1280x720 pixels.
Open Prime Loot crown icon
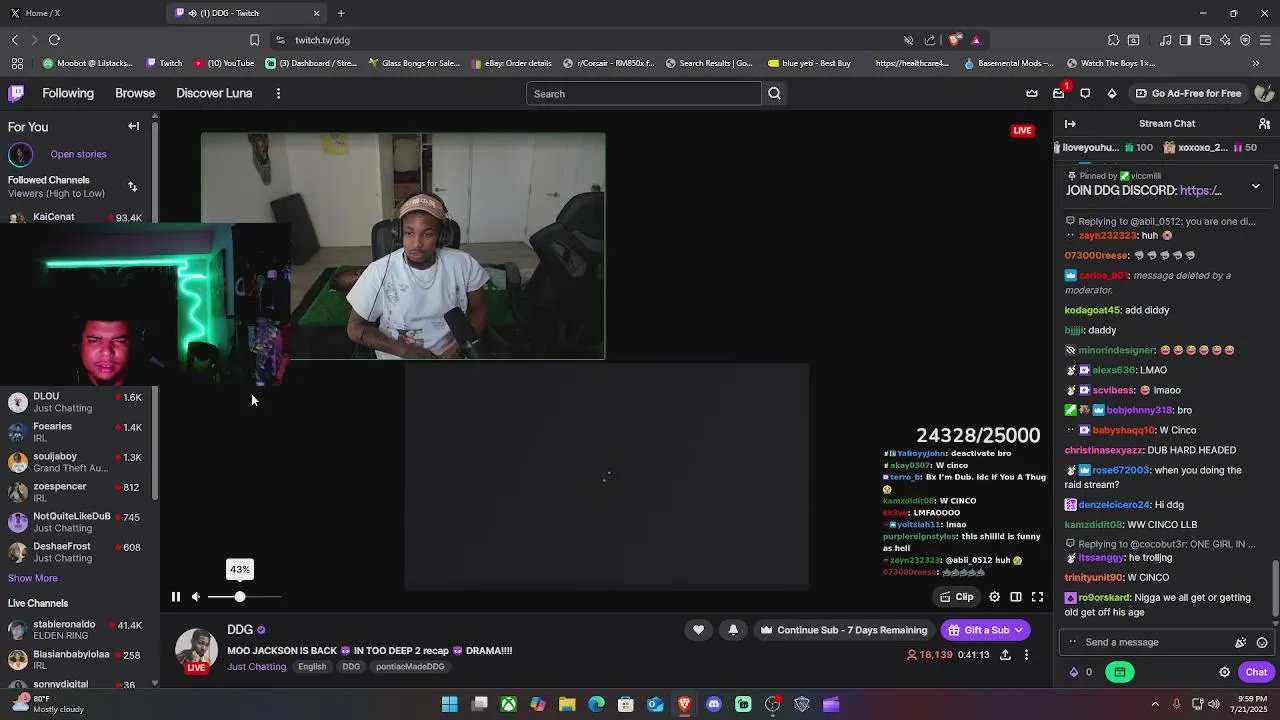click(1032, 94)
